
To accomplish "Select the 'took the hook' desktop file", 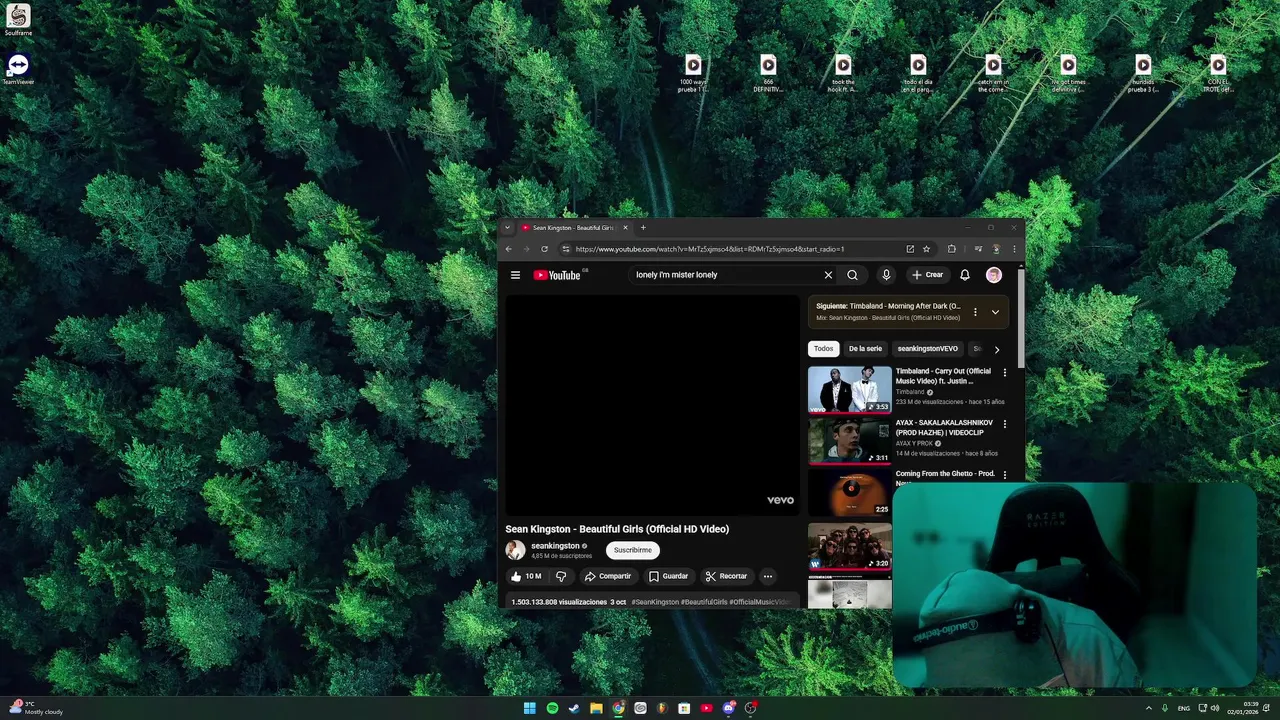I will point(843,74).
